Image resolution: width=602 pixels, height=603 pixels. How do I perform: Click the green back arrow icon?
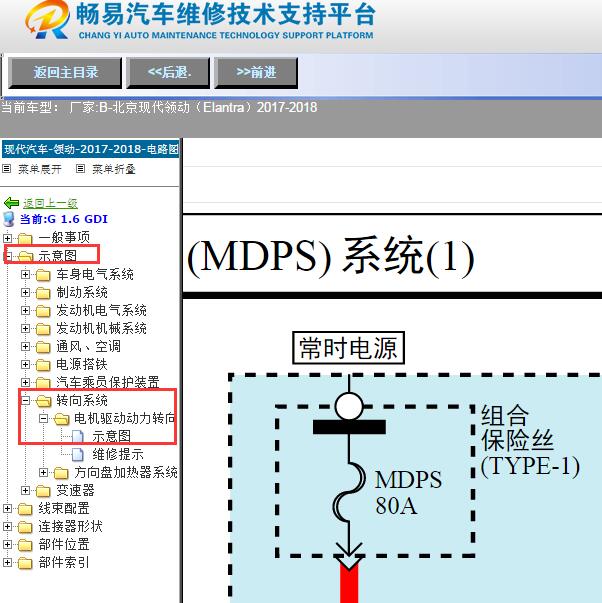(x=11, y=203)
